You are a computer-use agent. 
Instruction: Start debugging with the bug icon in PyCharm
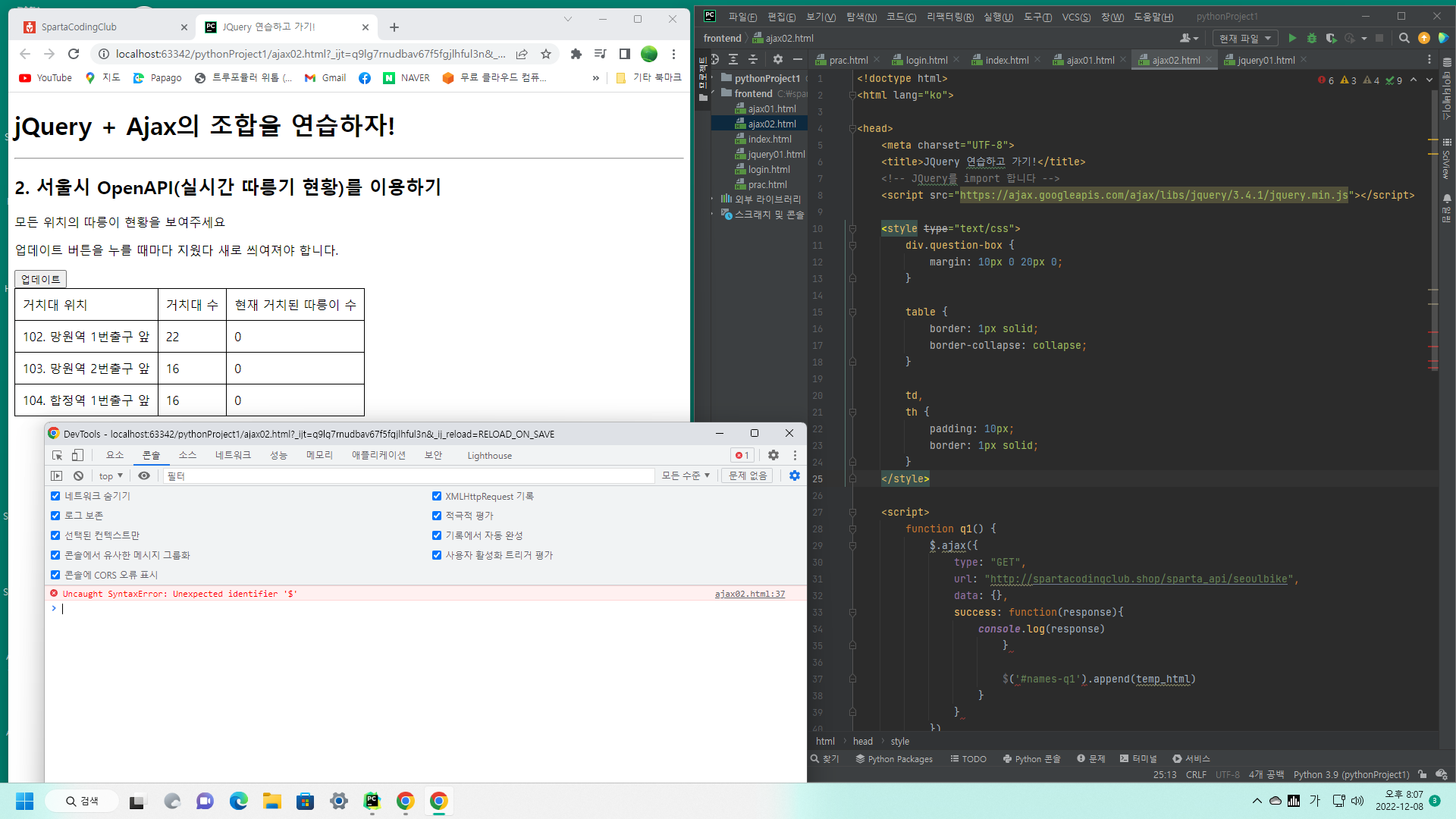[1312, 38]
